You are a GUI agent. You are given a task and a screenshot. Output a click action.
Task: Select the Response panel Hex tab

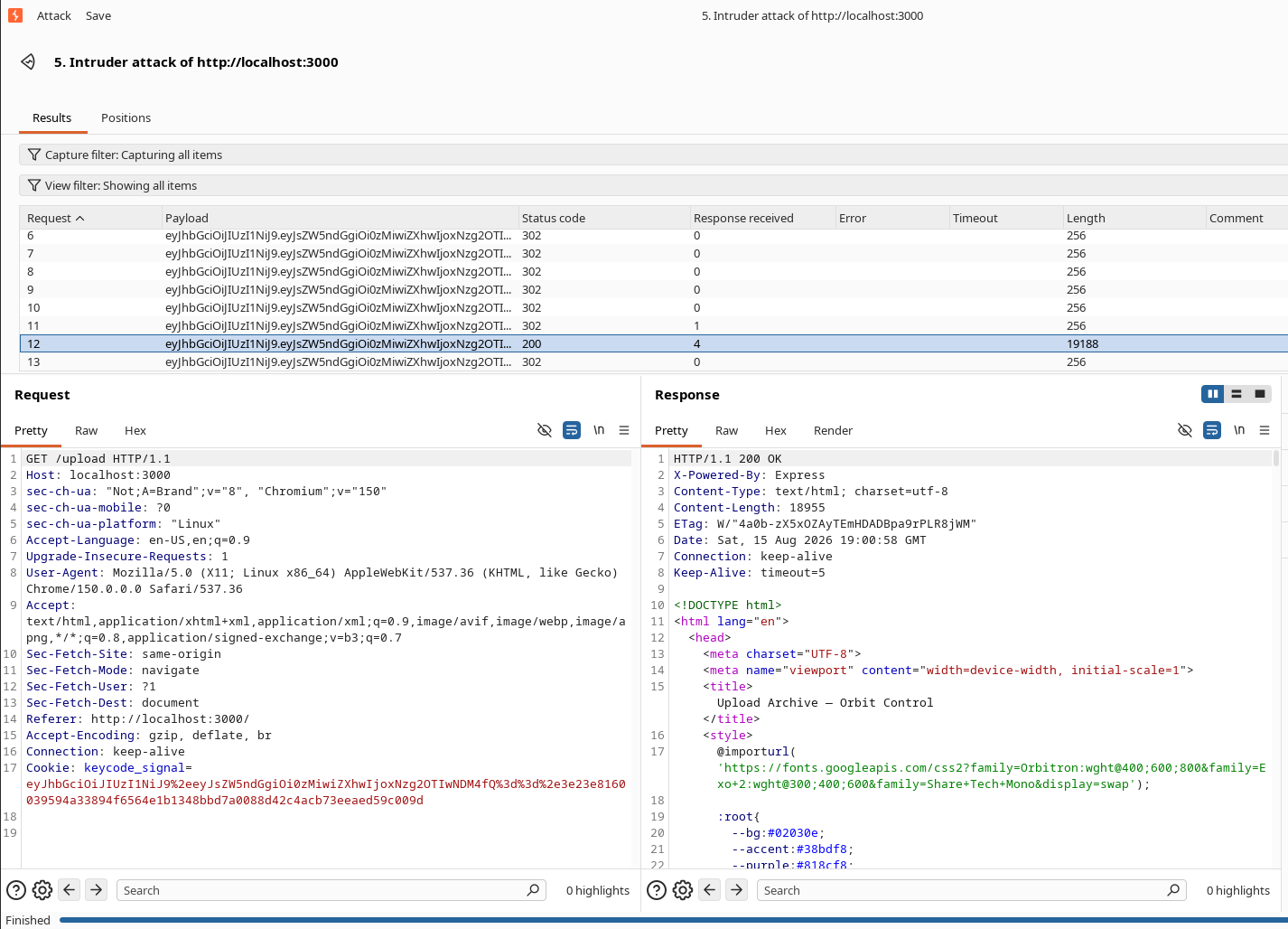tap(776, 431)
